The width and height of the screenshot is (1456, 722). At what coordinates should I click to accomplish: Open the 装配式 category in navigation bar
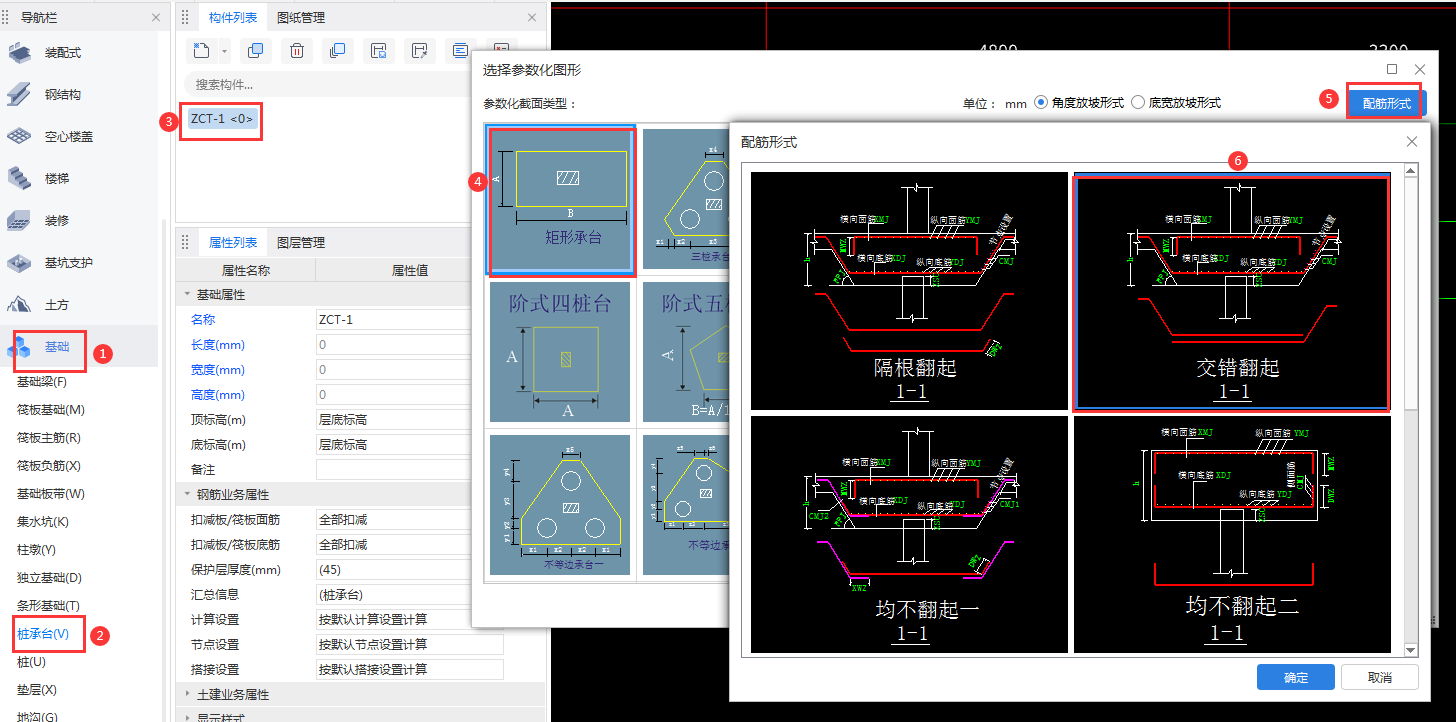coord(62,53)
